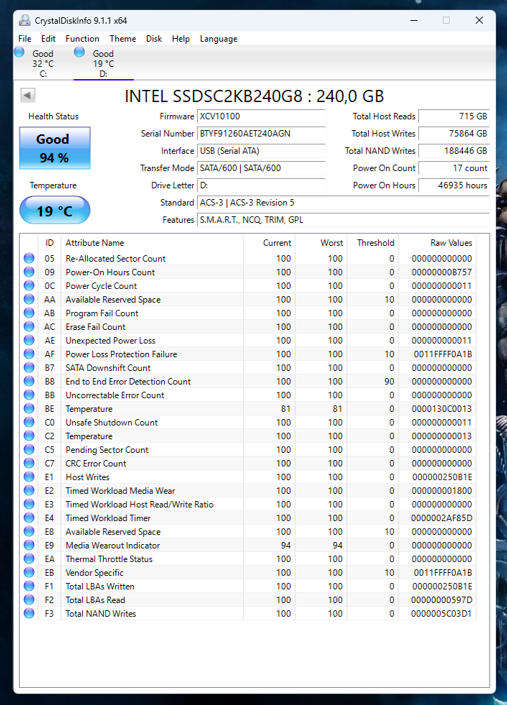Click the CrystalDiskInfo app icon in title bar

click(x=25, y=20)
